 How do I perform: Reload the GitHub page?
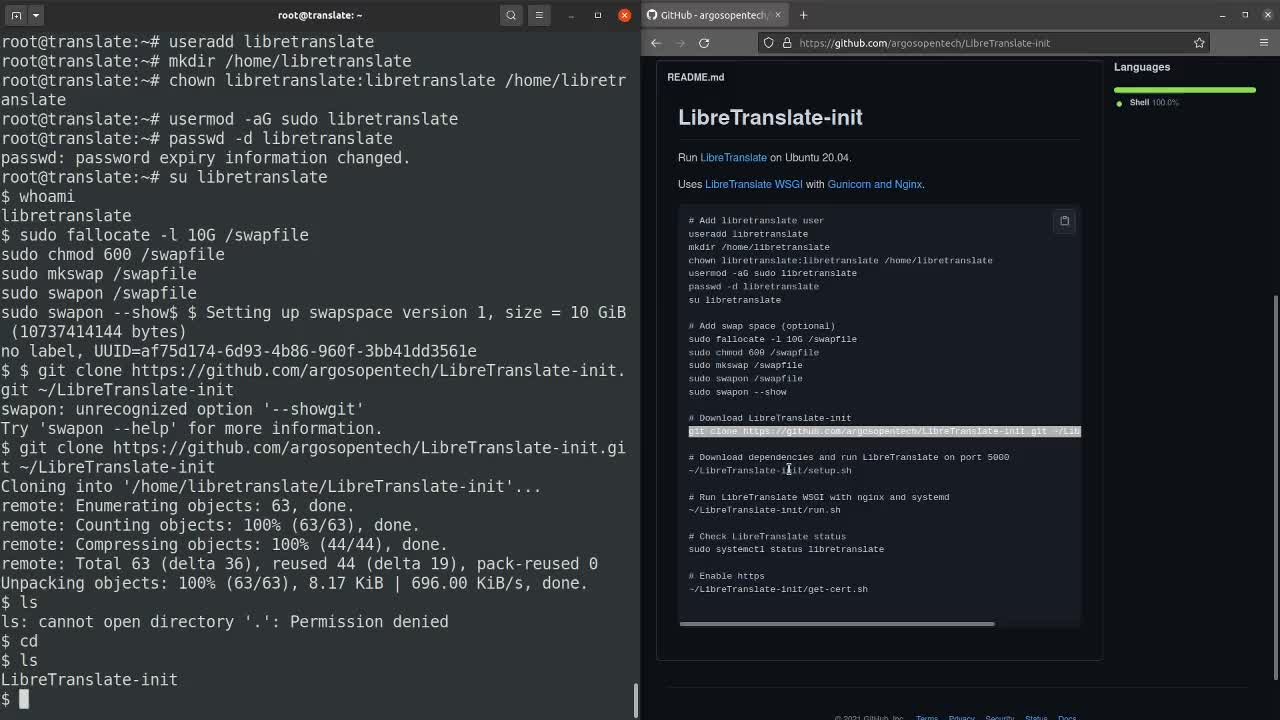(x=704, y=43)
